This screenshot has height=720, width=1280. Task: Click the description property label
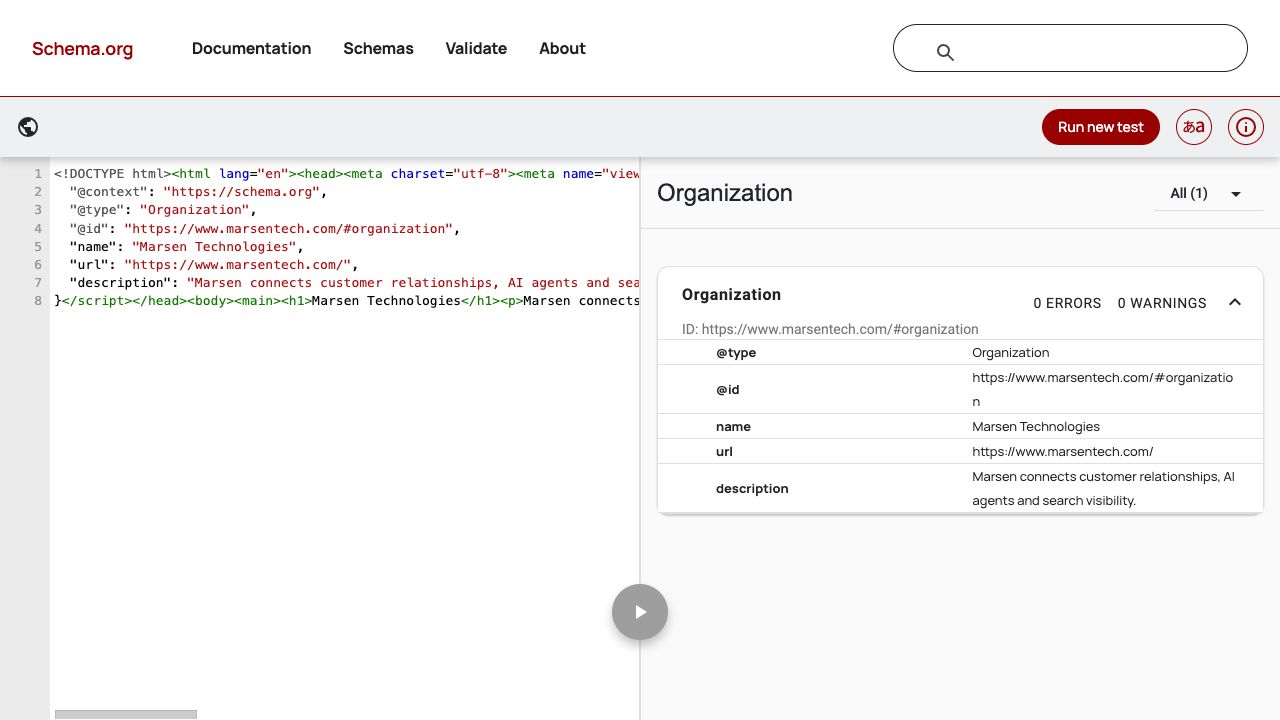(x=752, y=489)
